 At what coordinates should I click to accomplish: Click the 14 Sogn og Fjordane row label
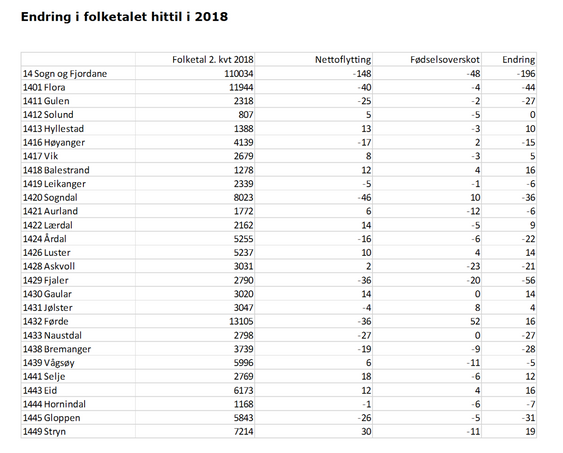pyautogui.click(x=65, y=74)
